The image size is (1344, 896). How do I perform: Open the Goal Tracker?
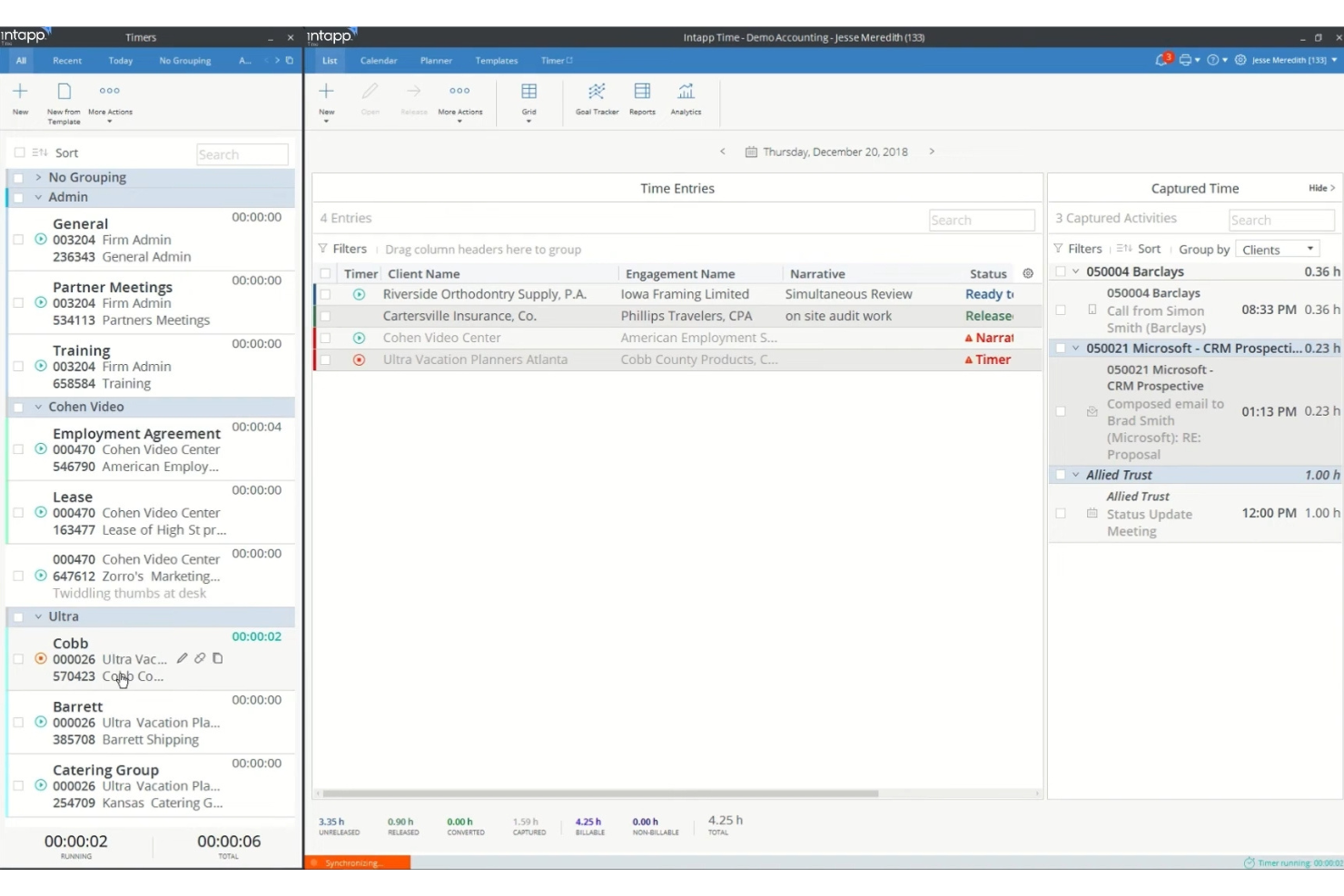(x=597, y=98)
